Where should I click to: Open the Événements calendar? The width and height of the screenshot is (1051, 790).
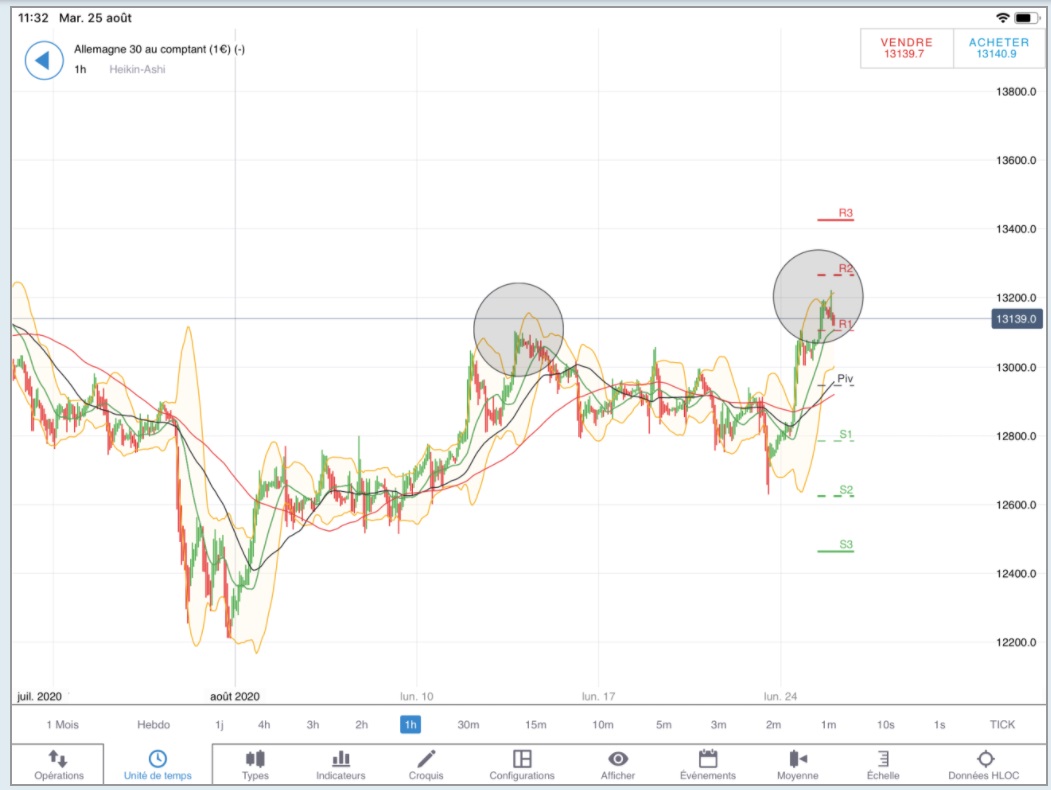click(x=707, y=765)
